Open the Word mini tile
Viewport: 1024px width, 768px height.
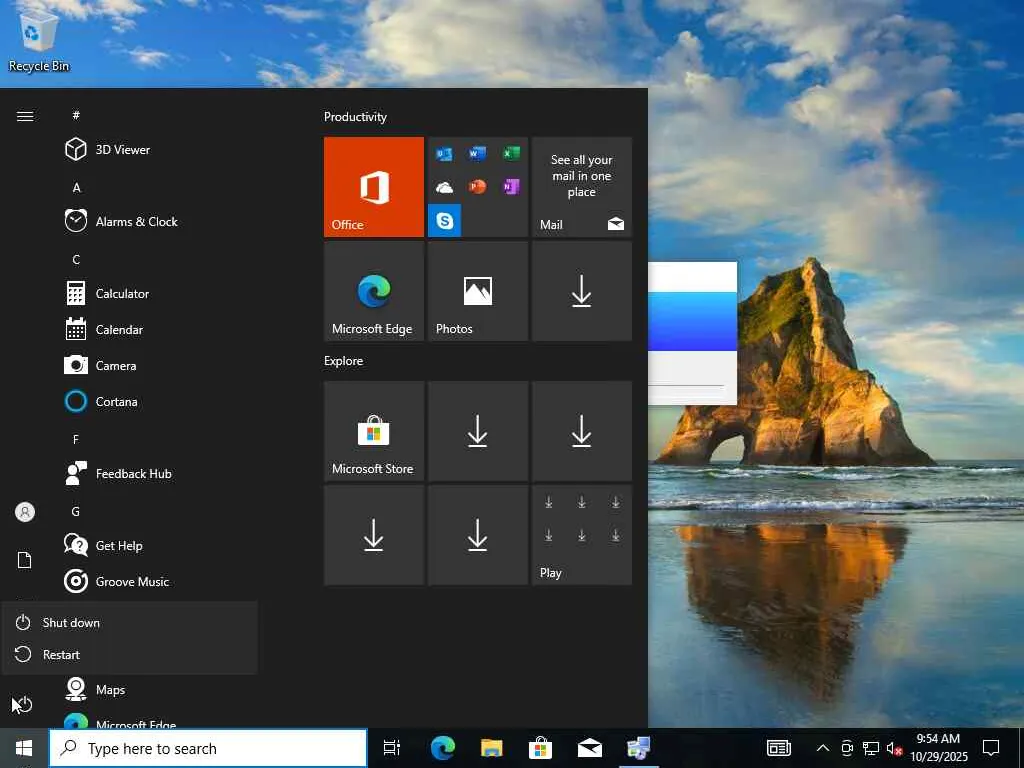pyautogui.click(x=477, y=153)
